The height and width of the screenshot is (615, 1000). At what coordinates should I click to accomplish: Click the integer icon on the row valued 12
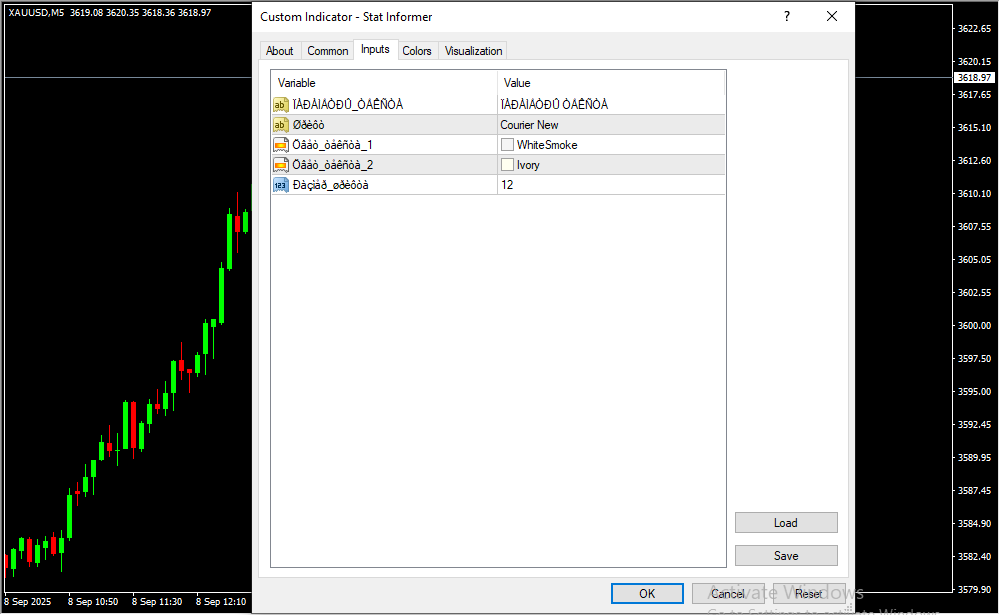(x=281, y=185)
